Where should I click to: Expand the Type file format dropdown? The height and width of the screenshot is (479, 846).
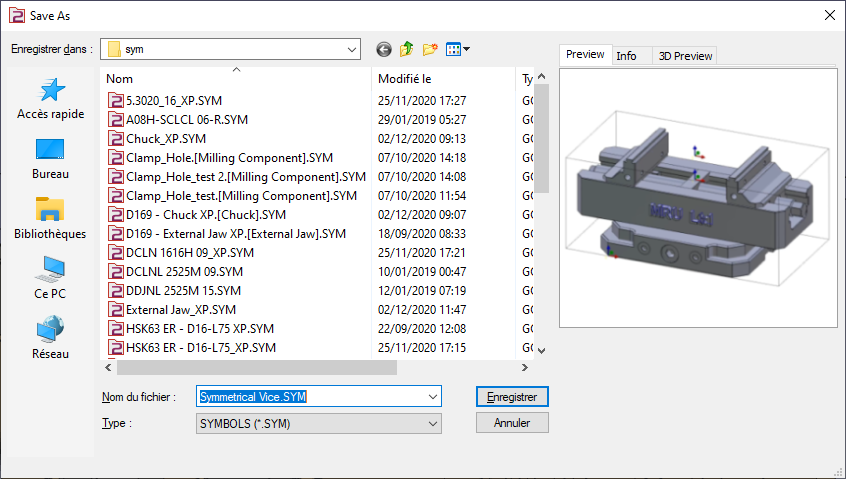coord(432,424)
